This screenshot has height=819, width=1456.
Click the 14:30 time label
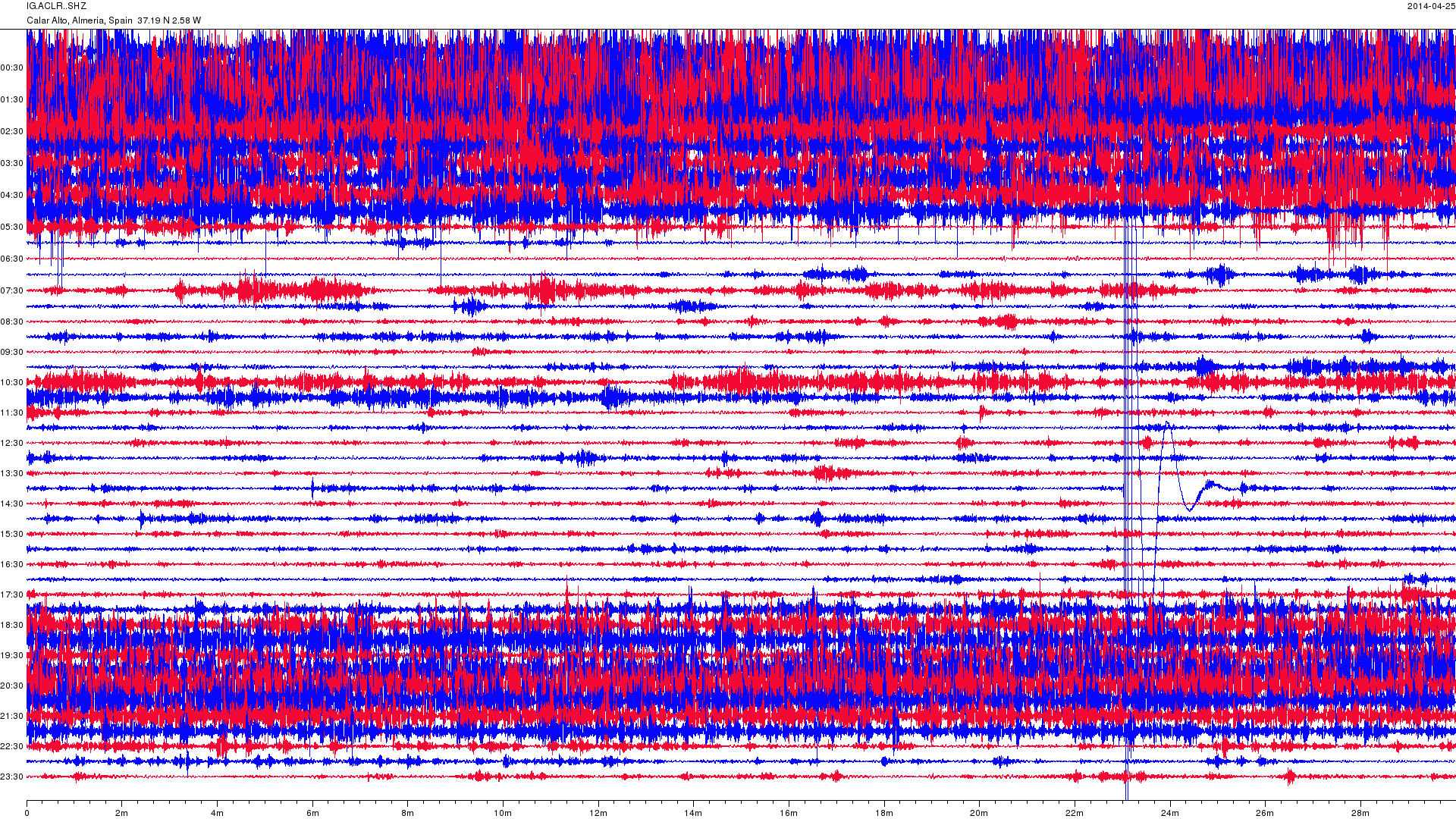11,504
